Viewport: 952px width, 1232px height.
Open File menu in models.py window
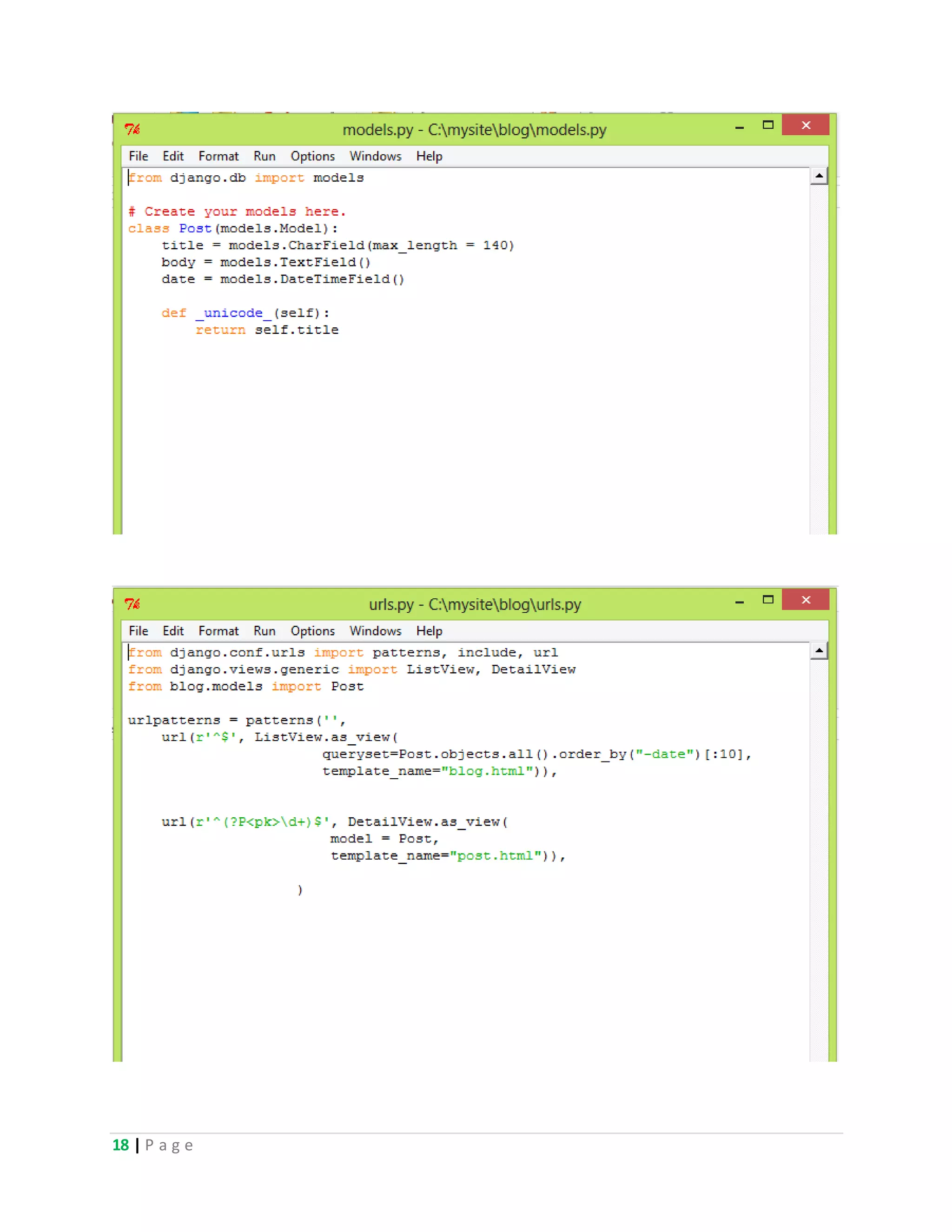coord(138,156)
